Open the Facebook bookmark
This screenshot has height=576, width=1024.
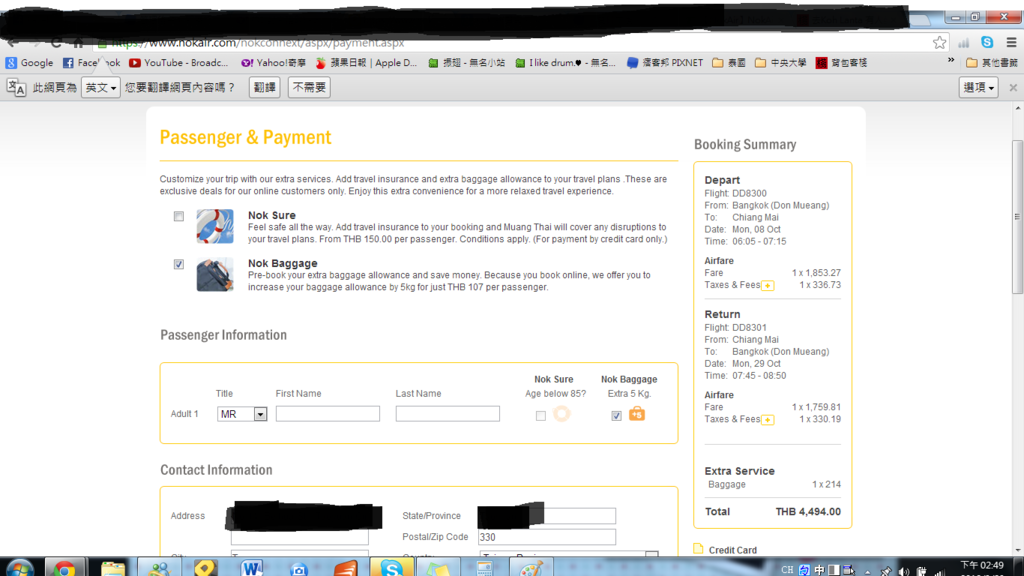(x=91, y=63)
